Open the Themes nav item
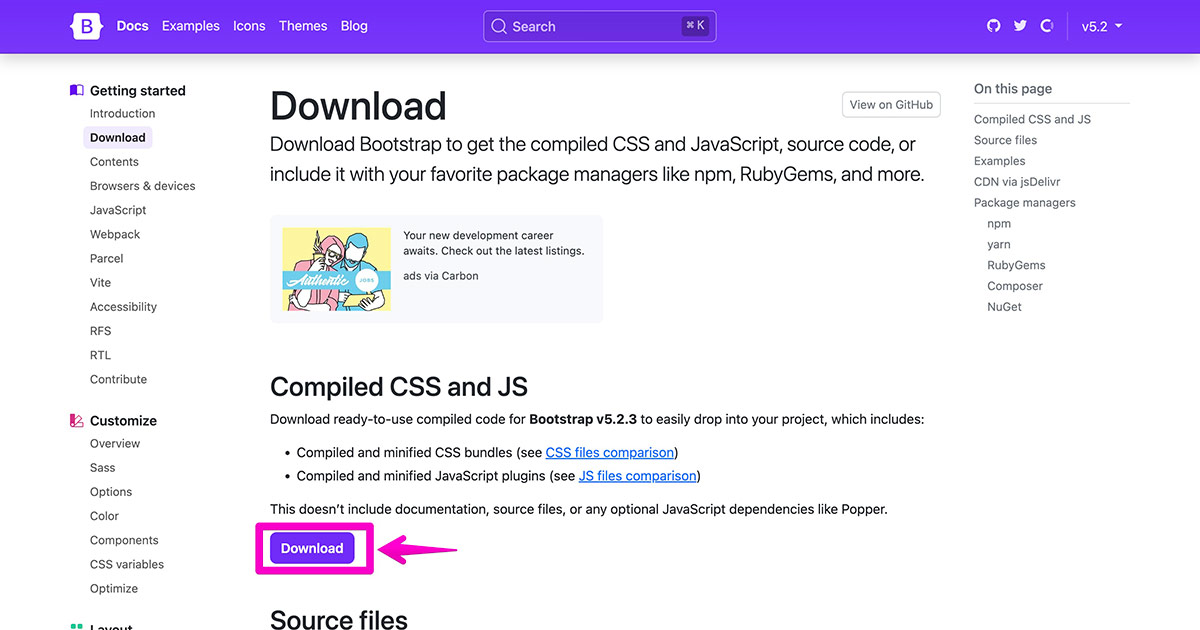Screen dimensions: 1200x630 303,26
